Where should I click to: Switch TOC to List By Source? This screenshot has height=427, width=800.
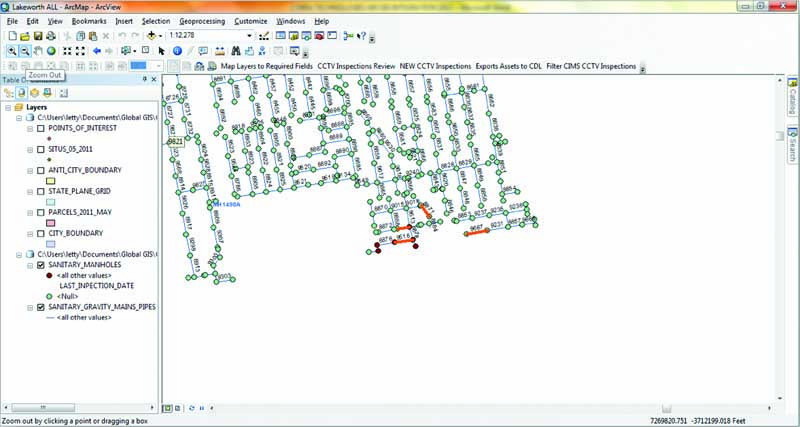point(21,93)
